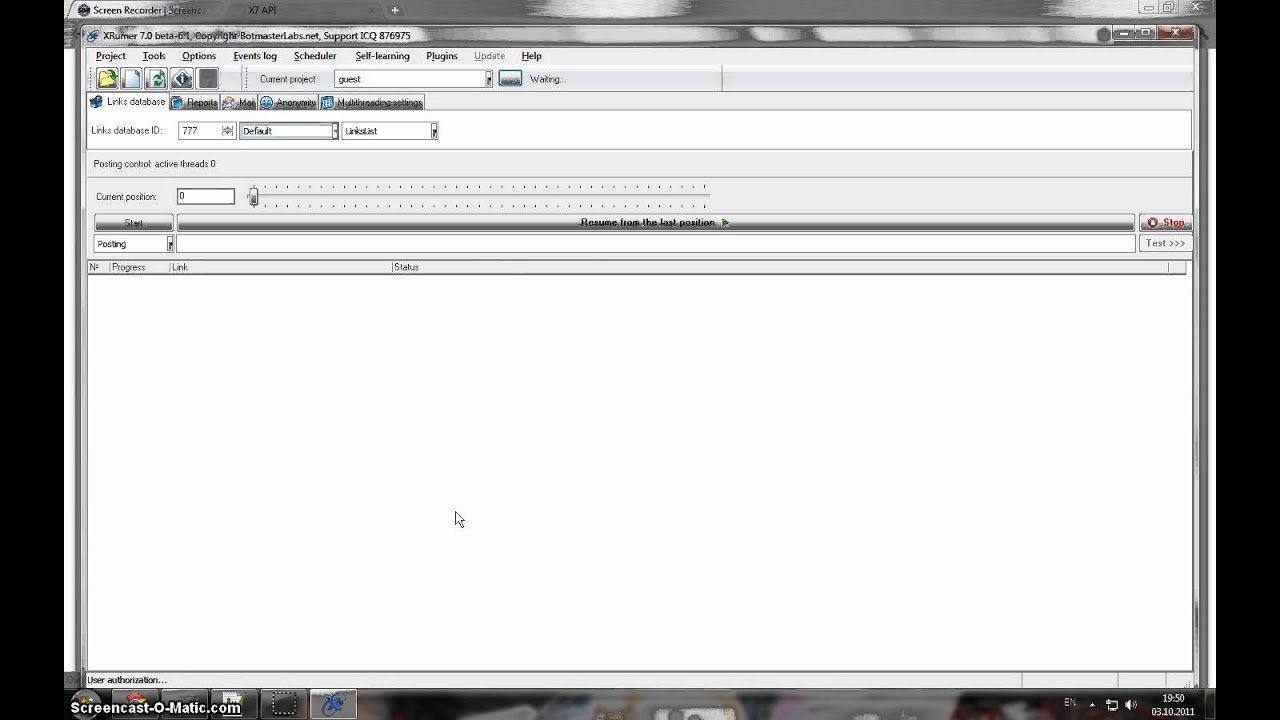
Task: Click the speaker volume icon in tray
Action: point(1130,705)
